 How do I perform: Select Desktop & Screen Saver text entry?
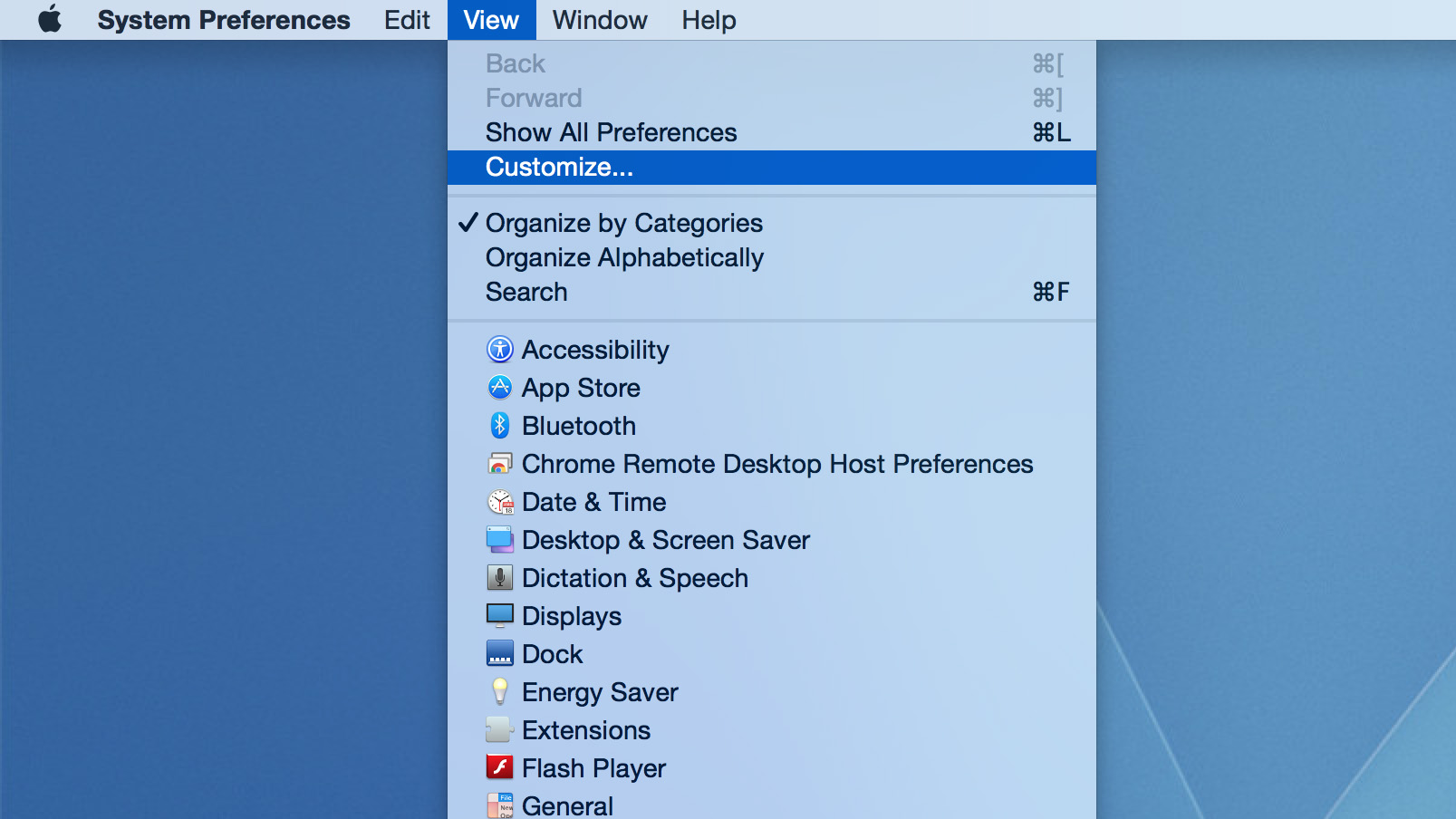pyautogui.click(x=666, y=540)
